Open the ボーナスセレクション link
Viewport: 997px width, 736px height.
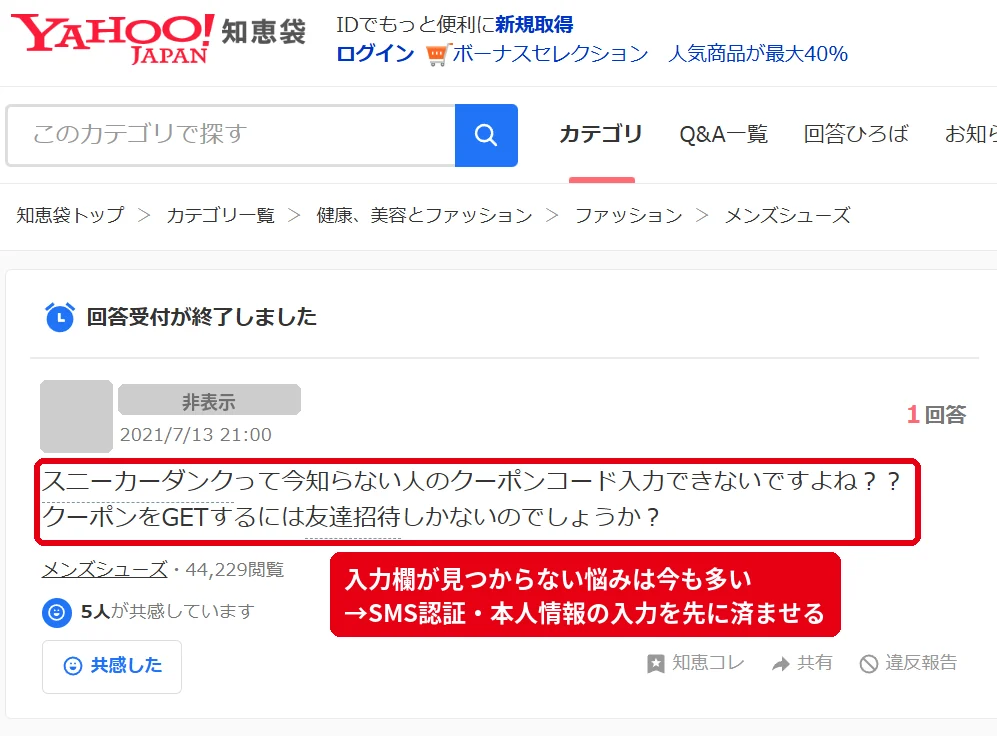(550, 54)
